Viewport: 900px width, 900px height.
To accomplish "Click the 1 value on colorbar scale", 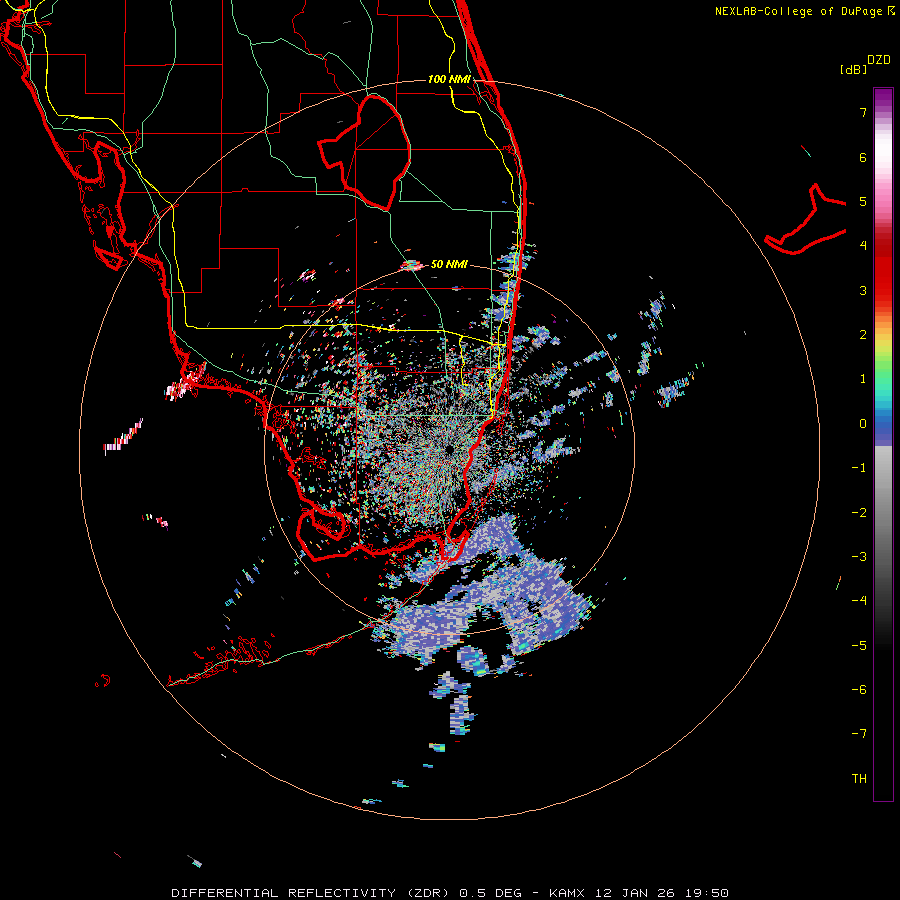I will click(863, 379).
